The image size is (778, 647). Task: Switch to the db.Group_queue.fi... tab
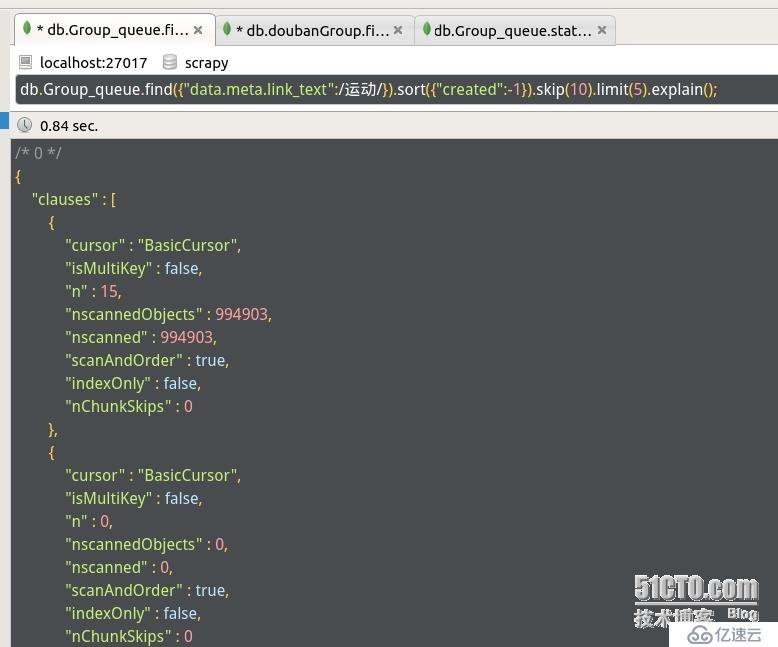[114, 30]
